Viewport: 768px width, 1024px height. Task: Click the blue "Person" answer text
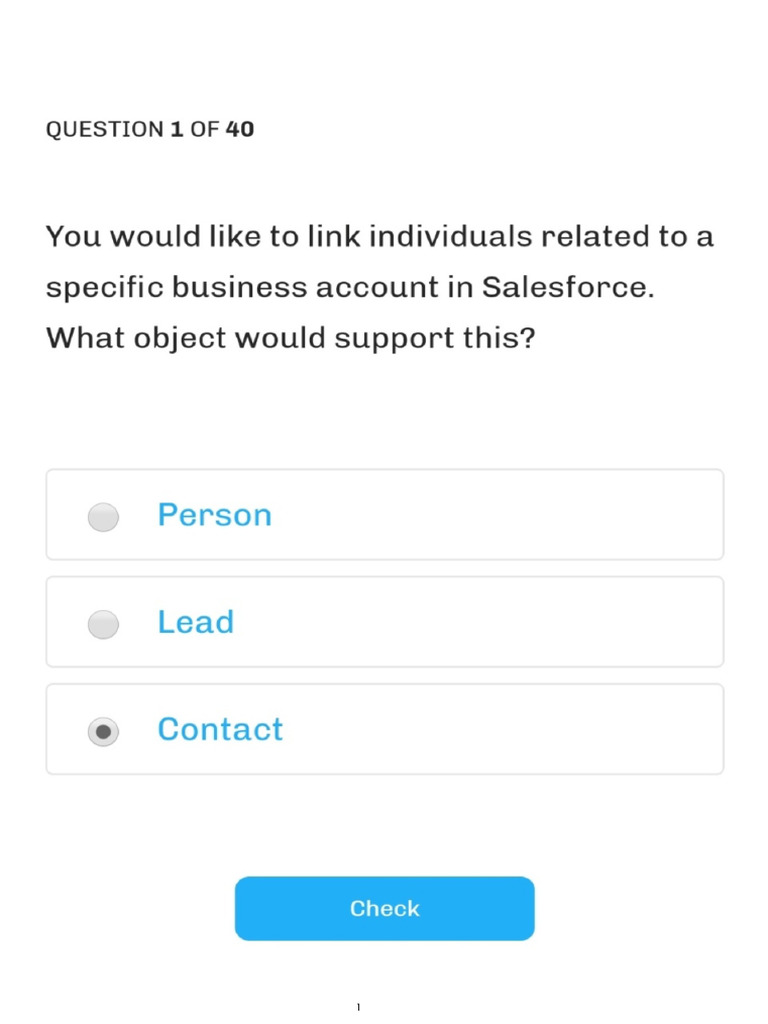pos(214,515)
